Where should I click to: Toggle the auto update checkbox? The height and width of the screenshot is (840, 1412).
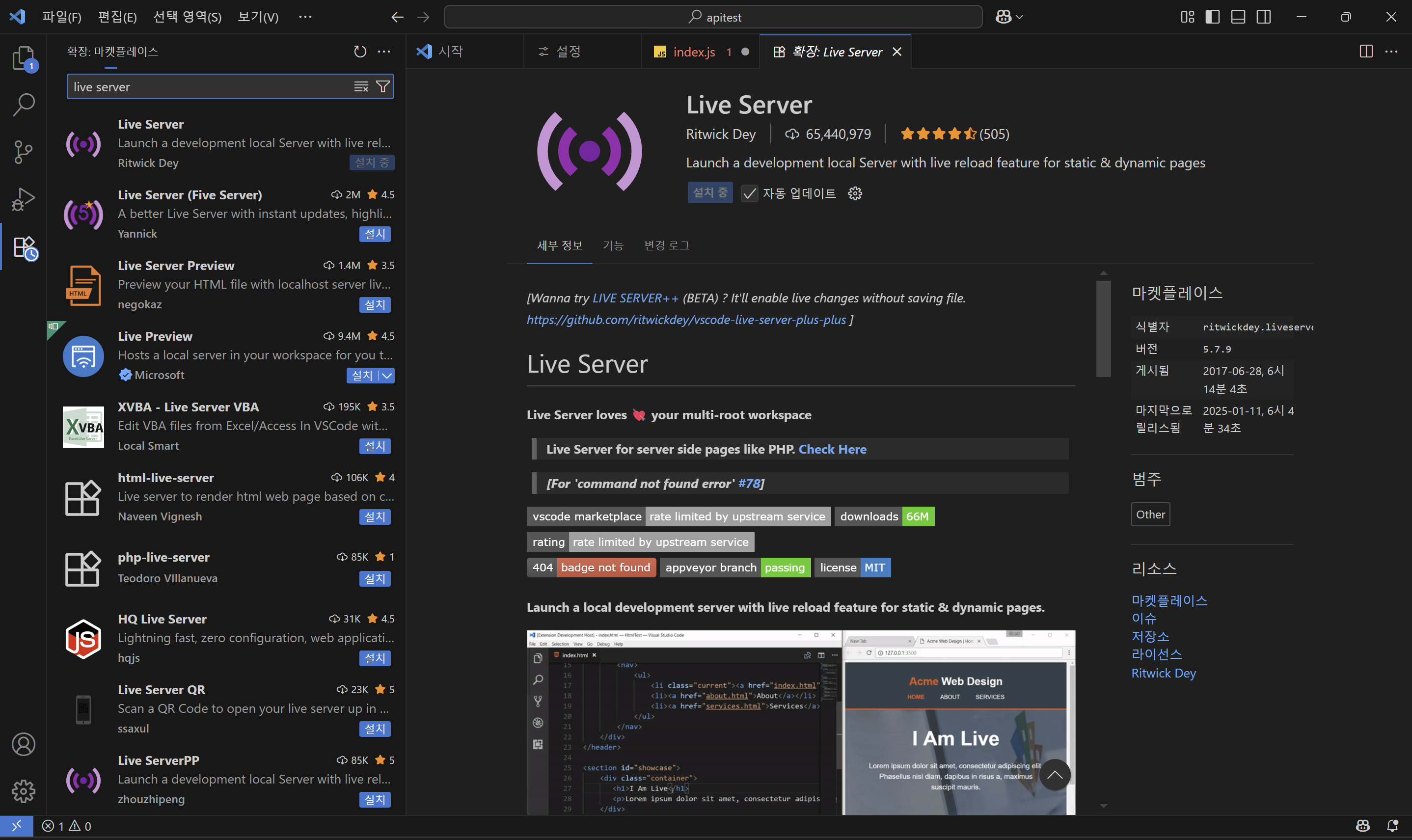point(749,193)
